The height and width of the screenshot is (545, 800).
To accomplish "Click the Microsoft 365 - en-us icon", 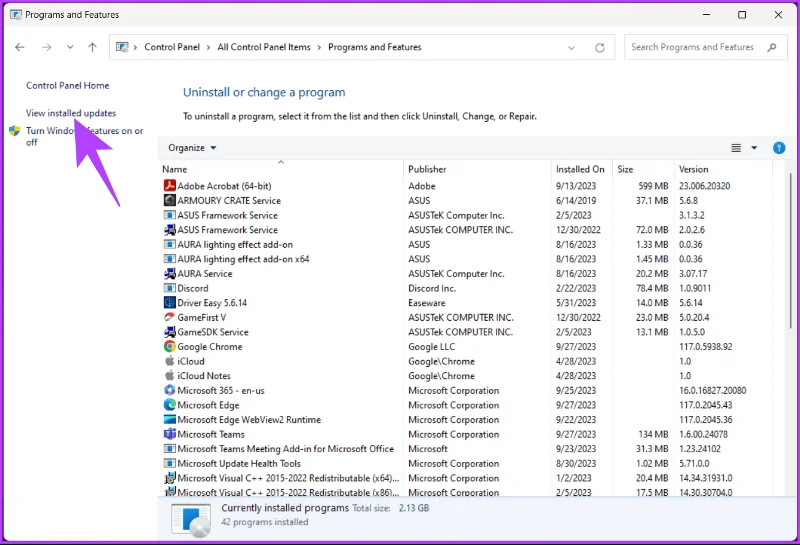I will [169, 390].
